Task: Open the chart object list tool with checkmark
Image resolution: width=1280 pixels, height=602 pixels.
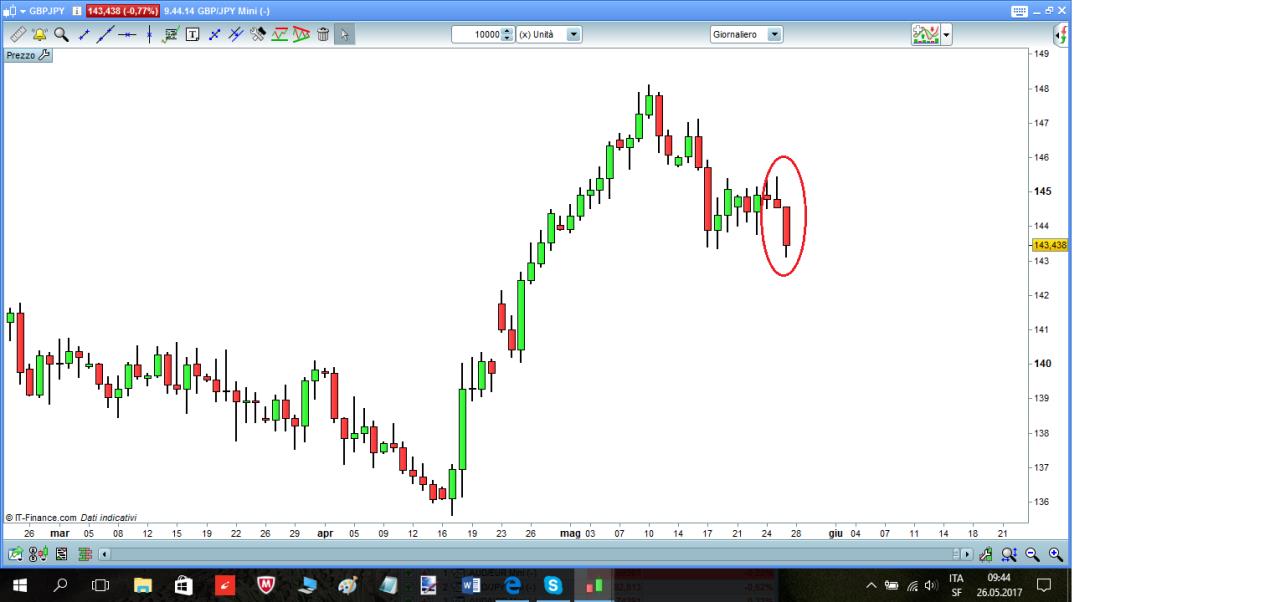Action: tap(170, 34)
